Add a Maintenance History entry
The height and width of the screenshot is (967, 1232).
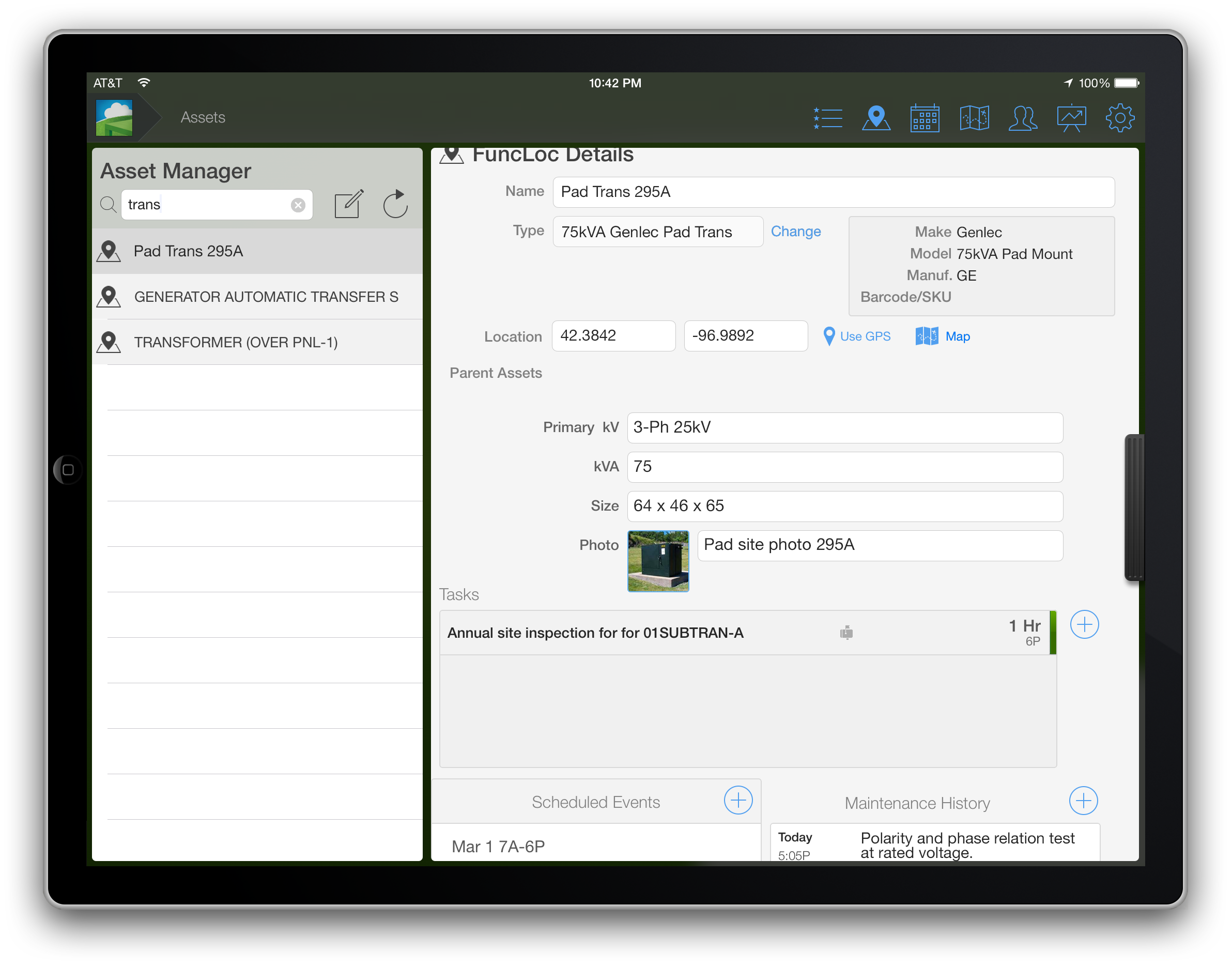(1083, 801)
